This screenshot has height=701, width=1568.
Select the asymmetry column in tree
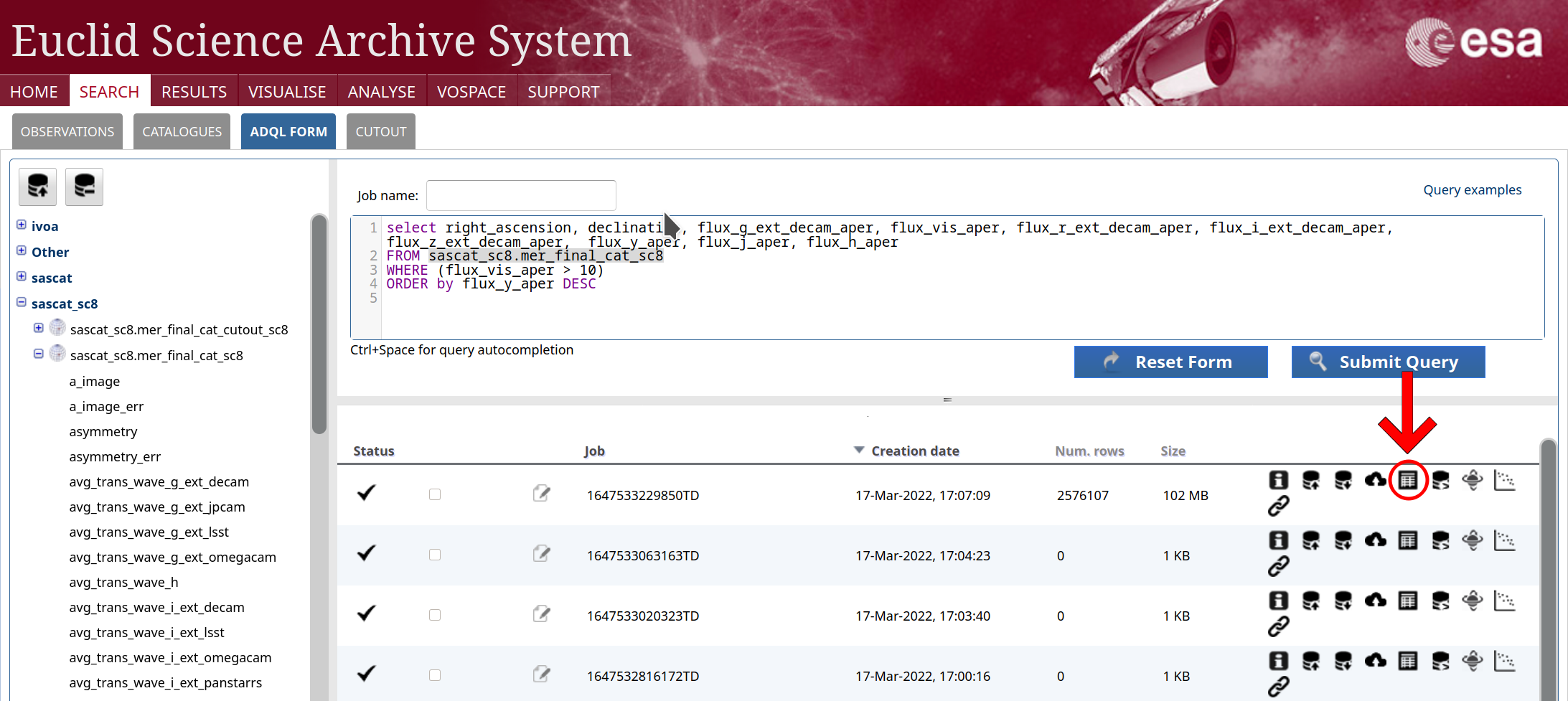point(103,432)
